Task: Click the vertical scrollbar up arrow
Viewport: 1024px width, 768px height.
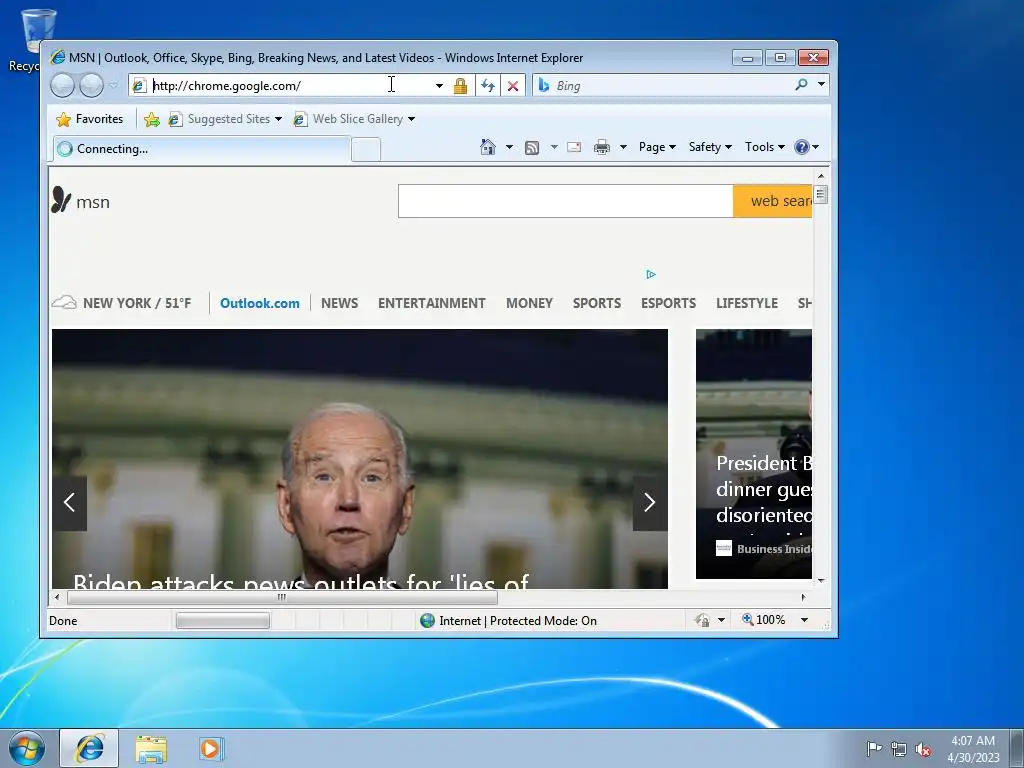Action: 821,176
